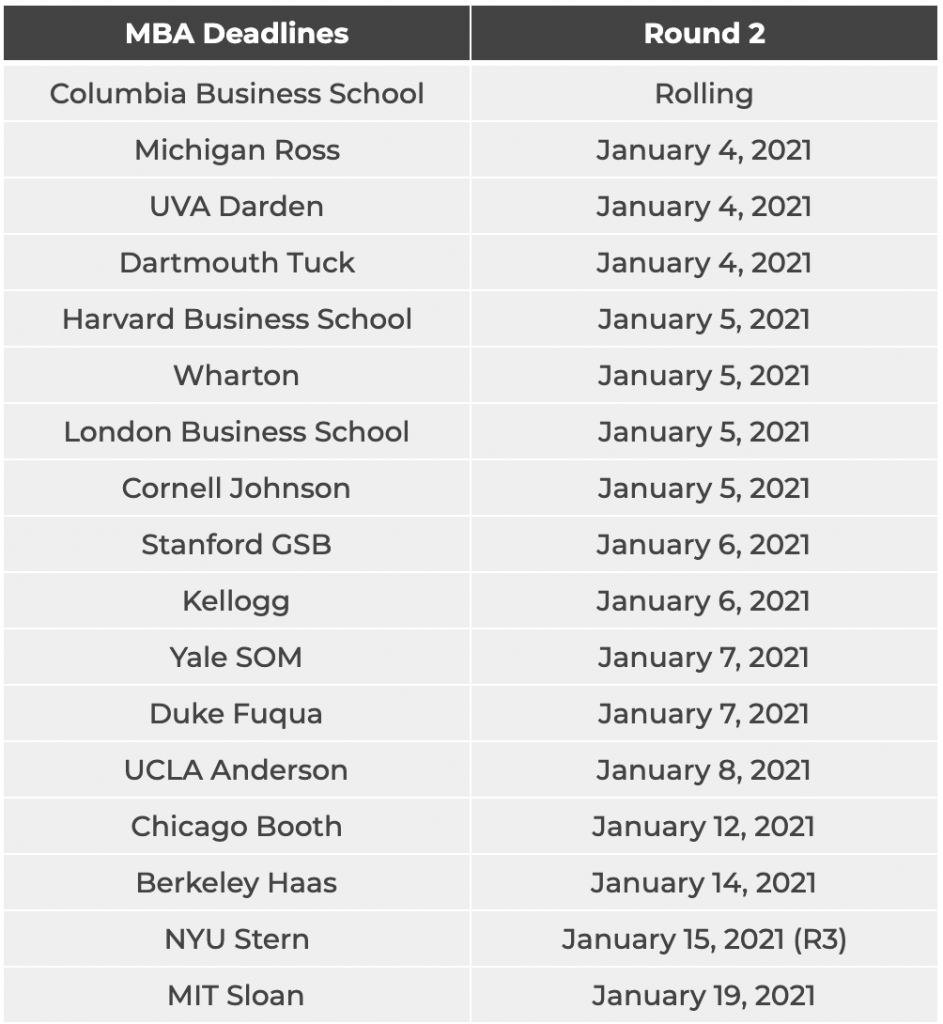Click the Stanford GSB cell
The image size is (943, 1024).
[237, 545]
